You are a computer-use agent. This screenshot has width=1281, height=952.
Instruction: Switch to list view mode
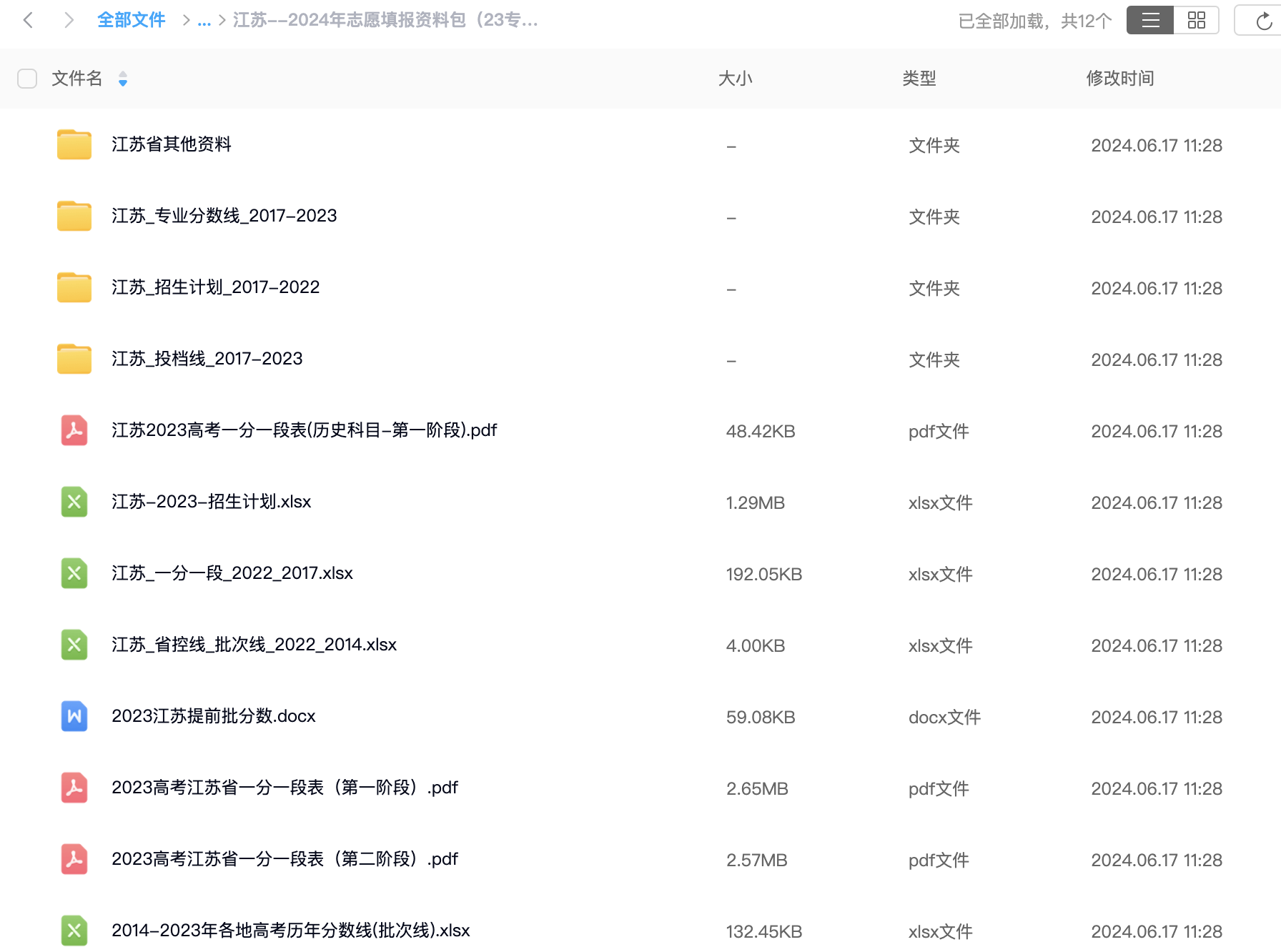[1150, 20]
